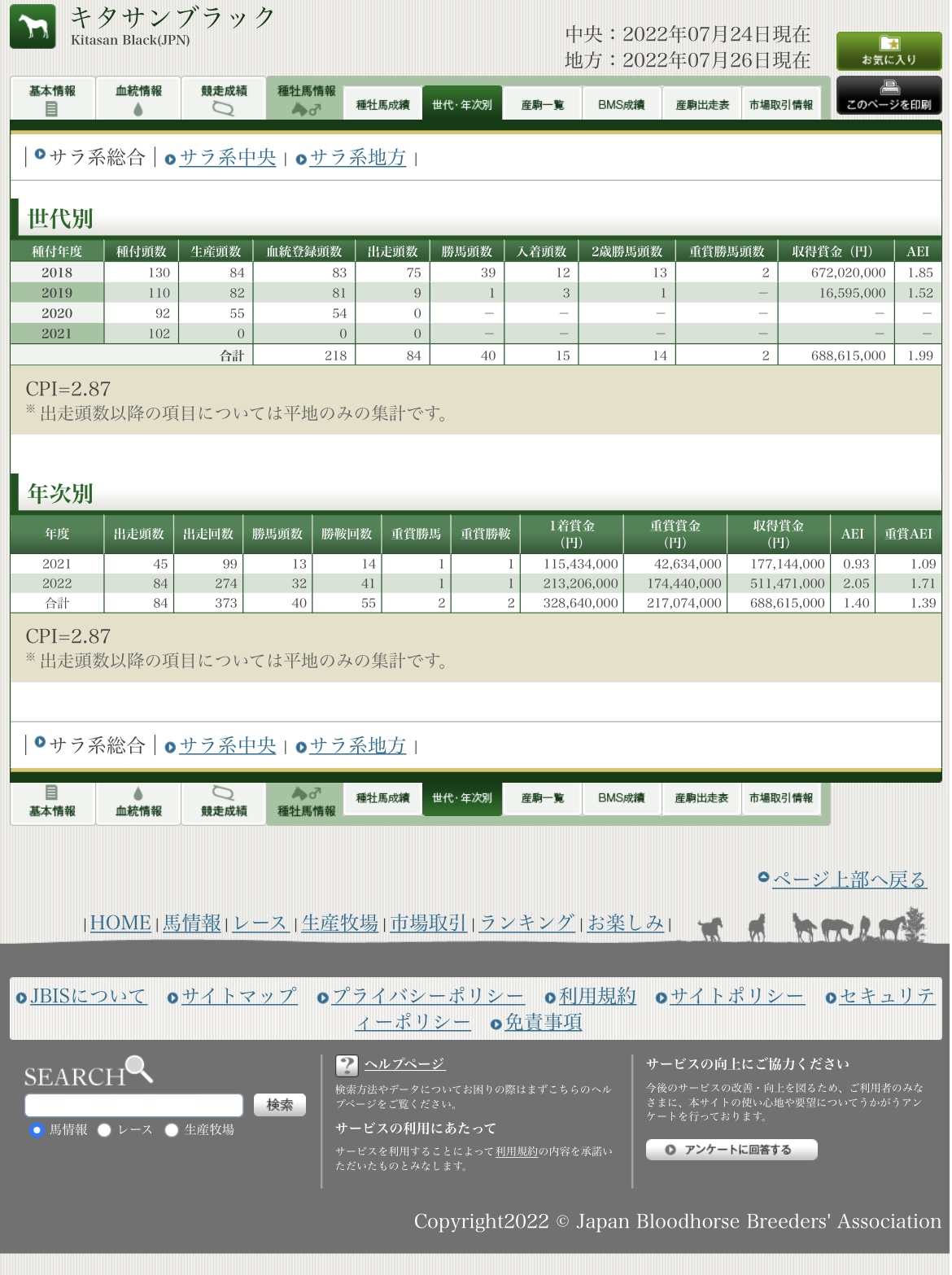Image resolution: width=952 pixels, height=1275 pixels.
Task: Click the 2018 種付年度 row cell
Action: (57, 273)
